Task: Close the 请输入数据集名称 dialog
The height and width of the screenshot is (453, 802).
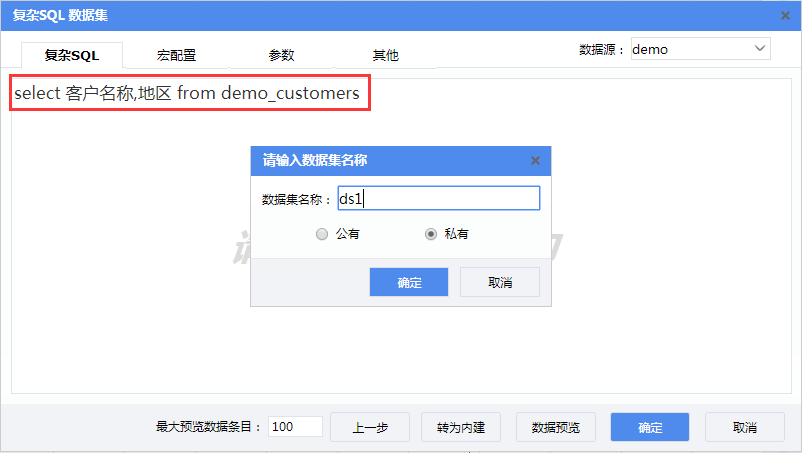Action: [535, 160]
